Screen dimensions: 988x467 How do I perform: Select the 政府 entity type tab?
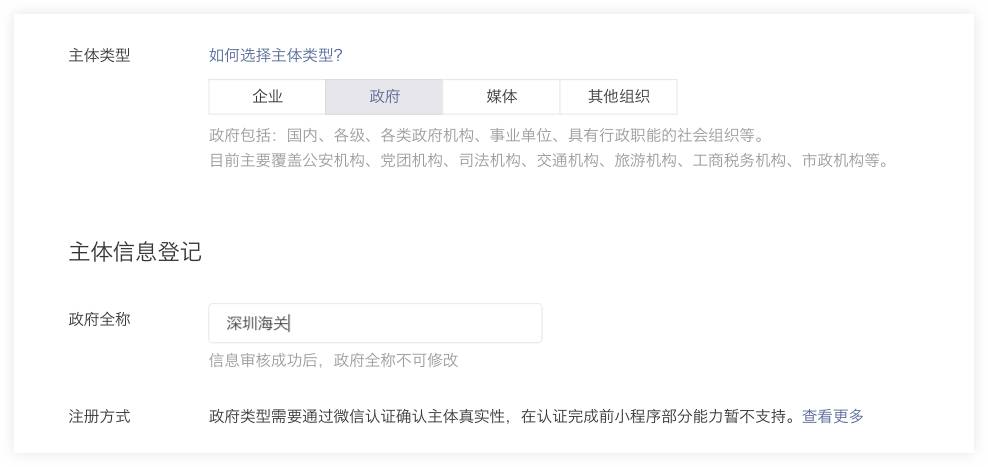tap(384, 97)
